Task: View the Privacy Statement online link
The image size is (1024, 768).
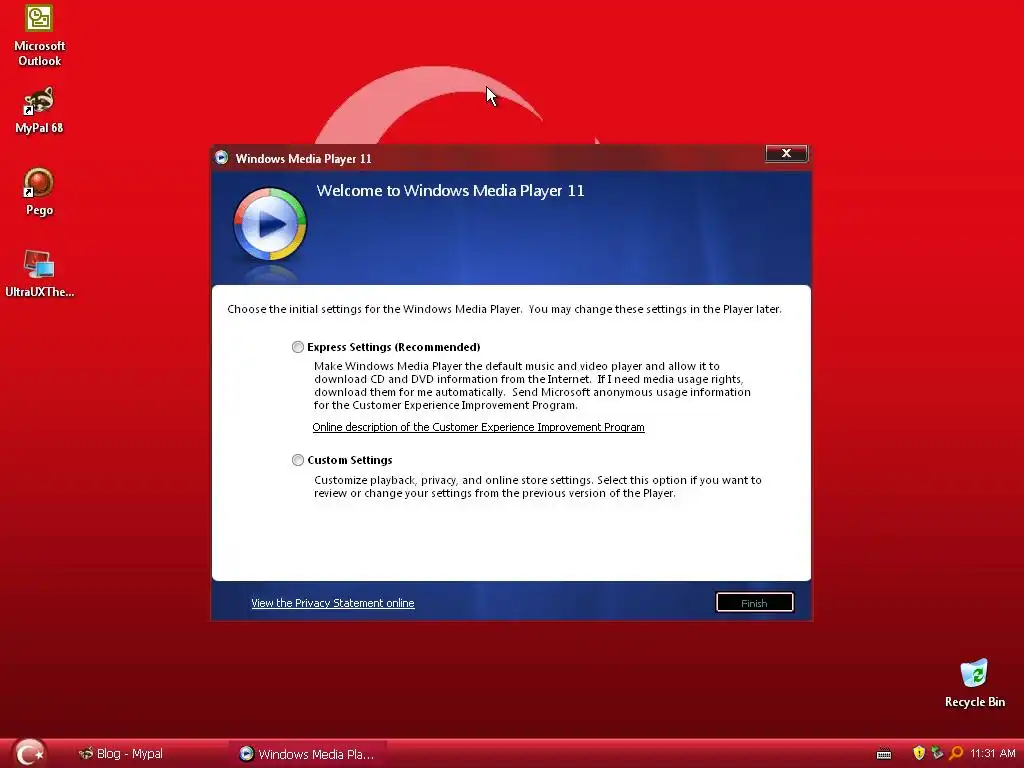Action: point(332,603)
